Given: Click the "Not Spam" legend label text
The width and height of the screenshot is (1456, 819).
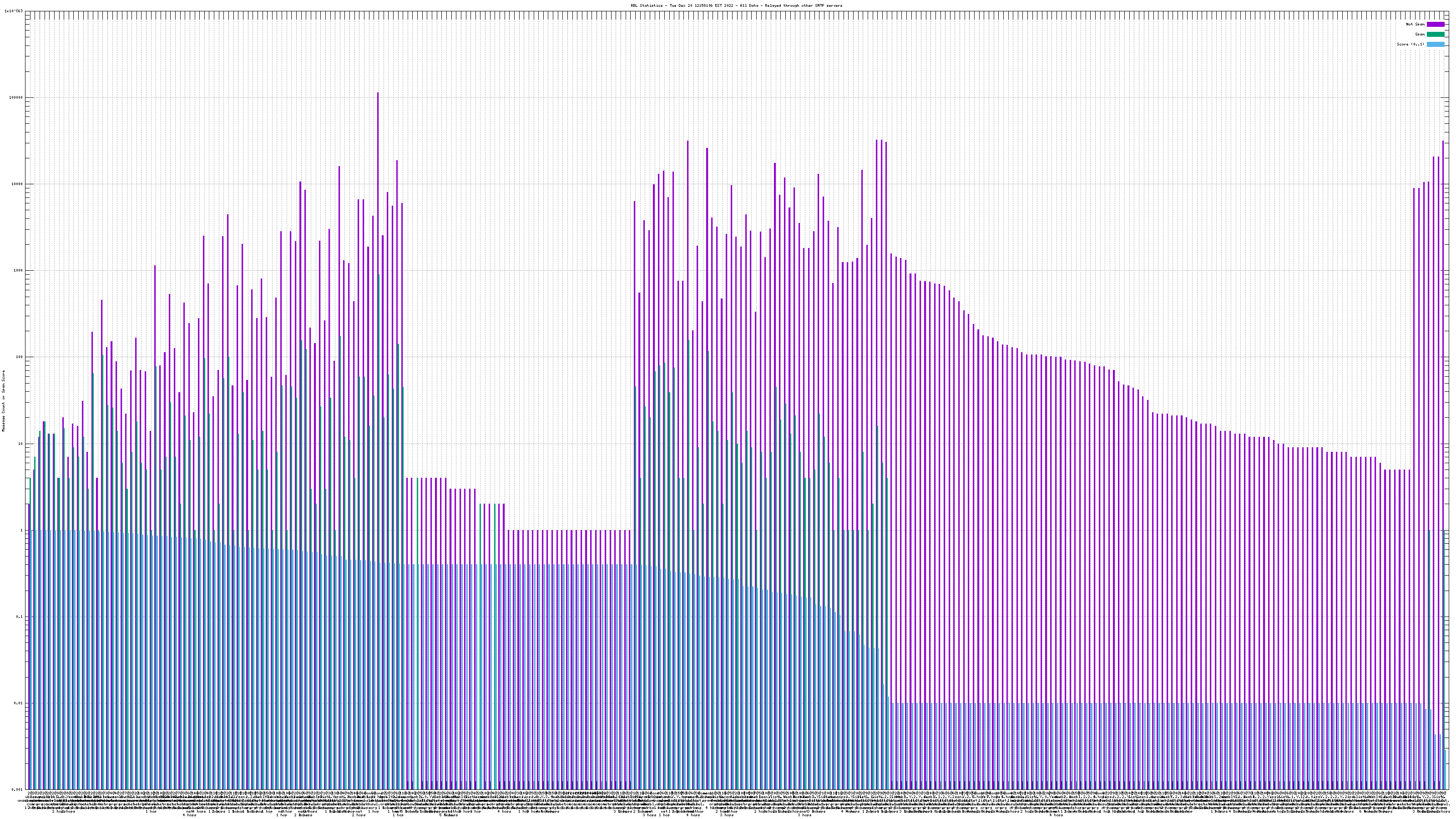Looking at the screenshot, I should click(1416, 24).
